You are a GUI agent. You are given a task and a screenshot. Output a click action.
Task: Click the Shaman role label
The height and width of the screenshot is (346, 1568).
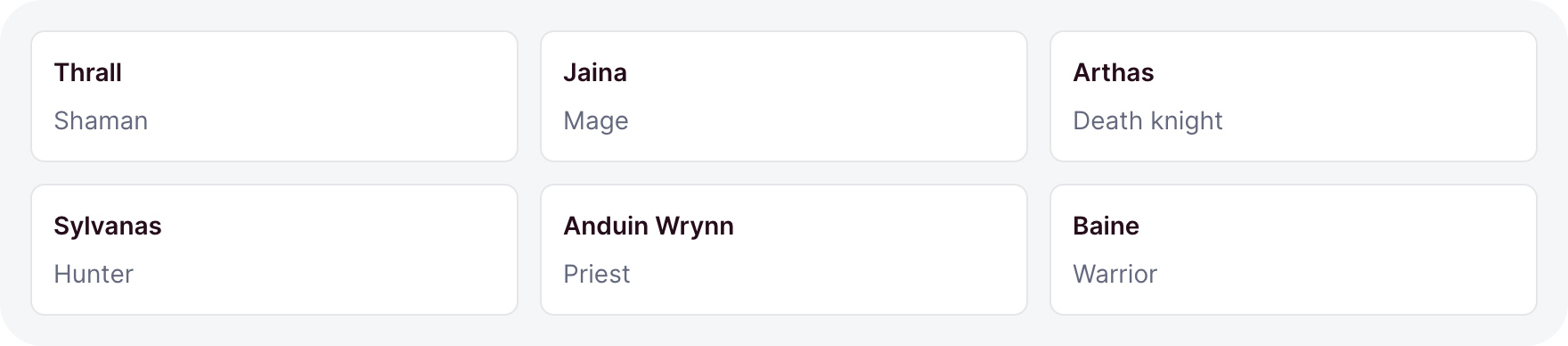[x=101, y=120]
